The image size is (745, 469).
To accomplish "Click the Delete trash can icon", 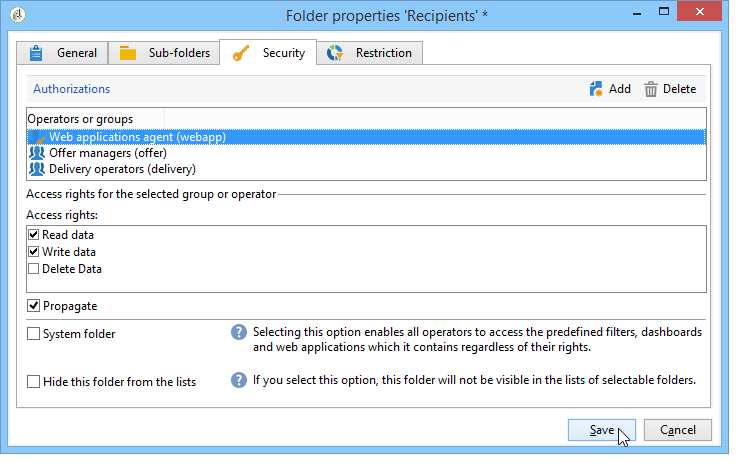I will point(651,89).
